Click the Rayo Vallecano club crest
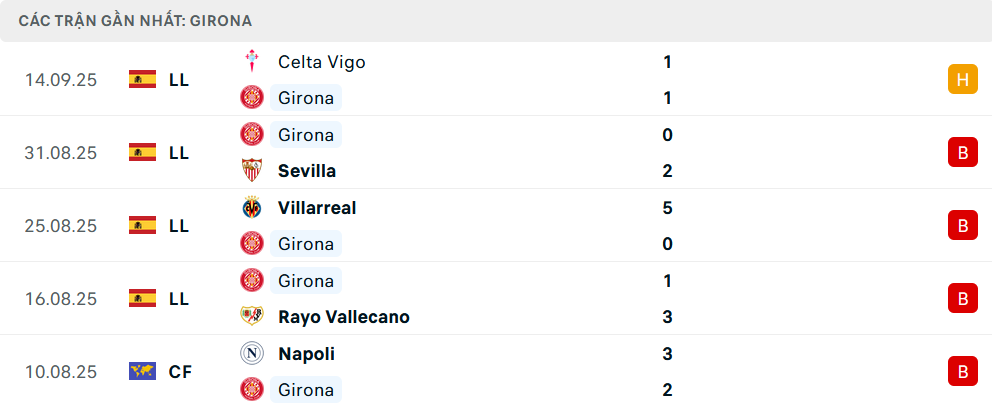 pos(251,317)
